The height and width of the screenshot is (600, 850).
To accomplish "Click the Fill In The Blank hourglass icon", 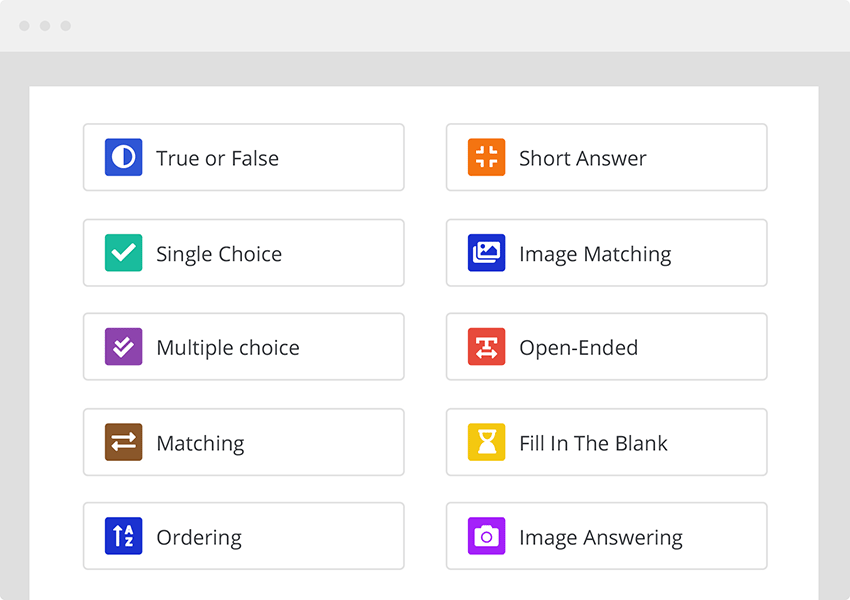I will point(485,442).
